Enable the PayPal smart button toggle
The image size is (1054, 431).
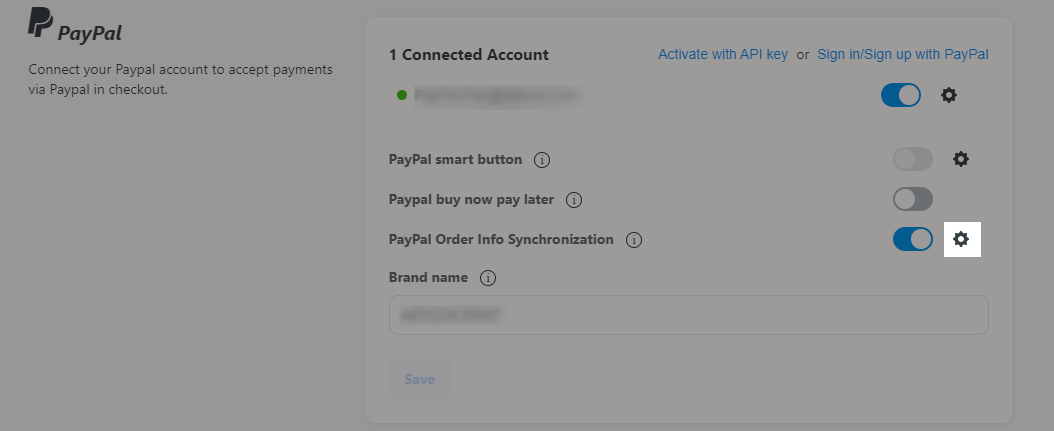tap(913, 159)
